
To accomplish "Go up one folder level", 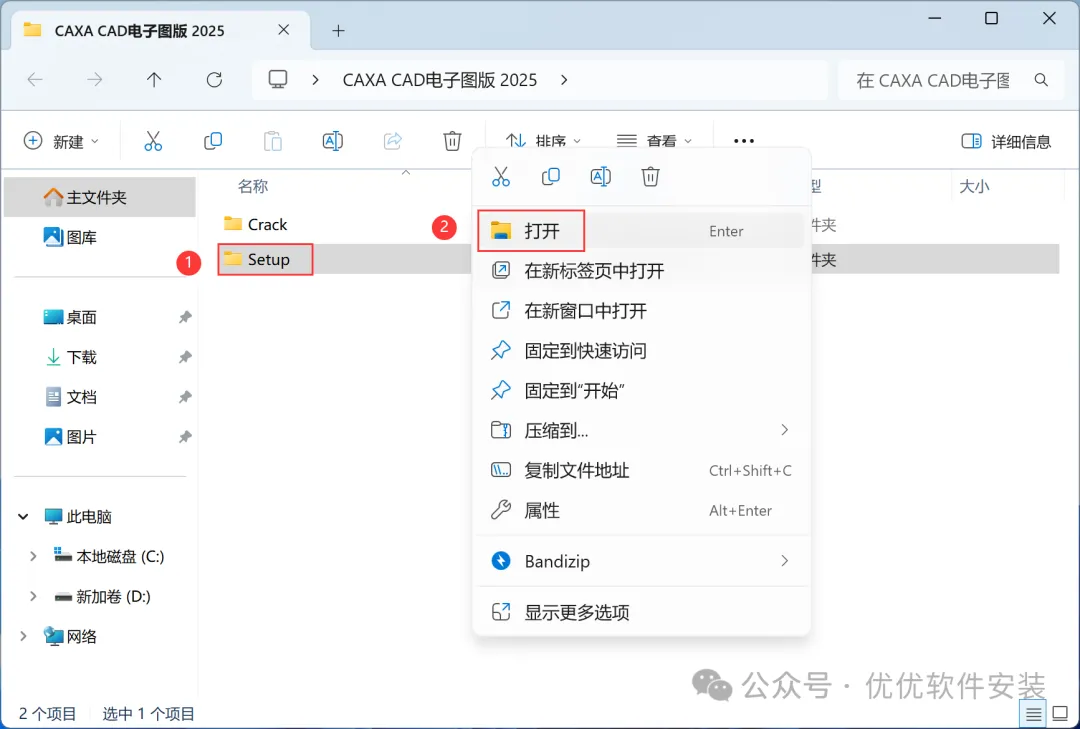I will [154, 80].
